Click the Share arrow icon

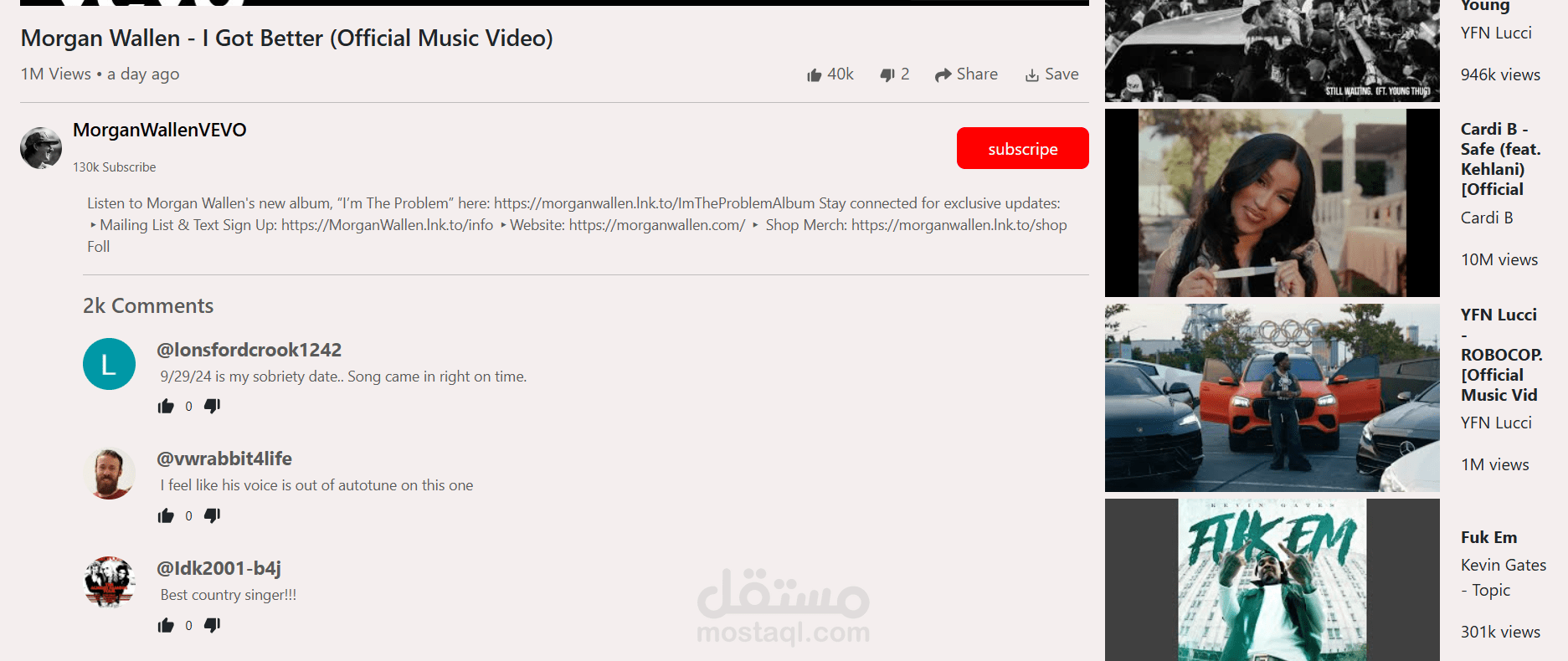click(943, 75)
